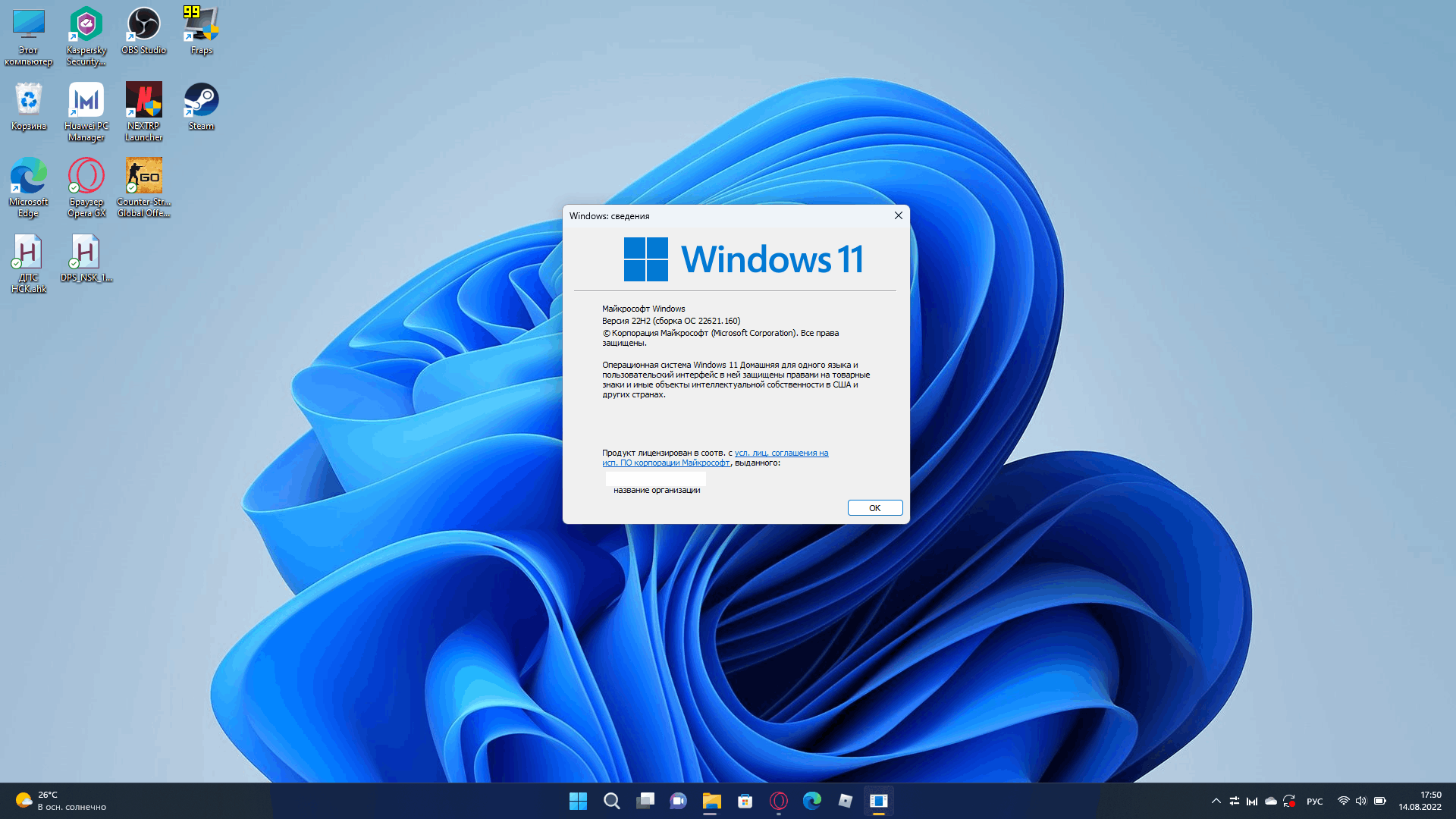Open Windows Search bar
The width and height of the screenshot is (1456, 819).
point(610,800)
